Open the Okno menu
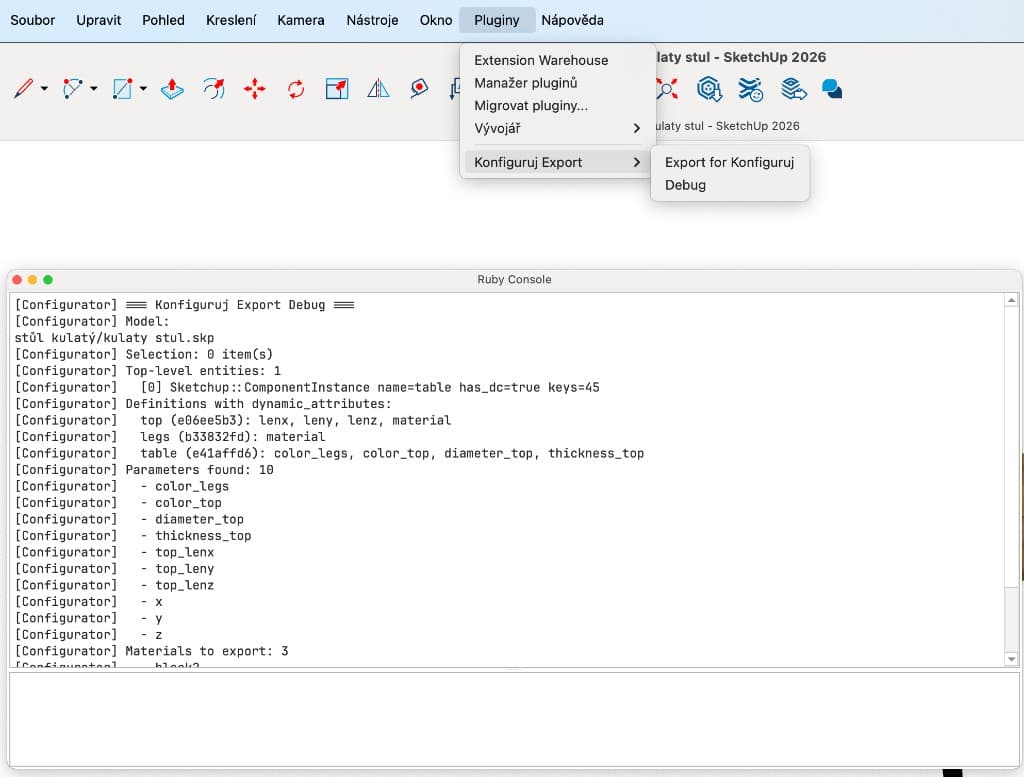The height and width of the screenshot is (777, 1024). coord(436,20)
